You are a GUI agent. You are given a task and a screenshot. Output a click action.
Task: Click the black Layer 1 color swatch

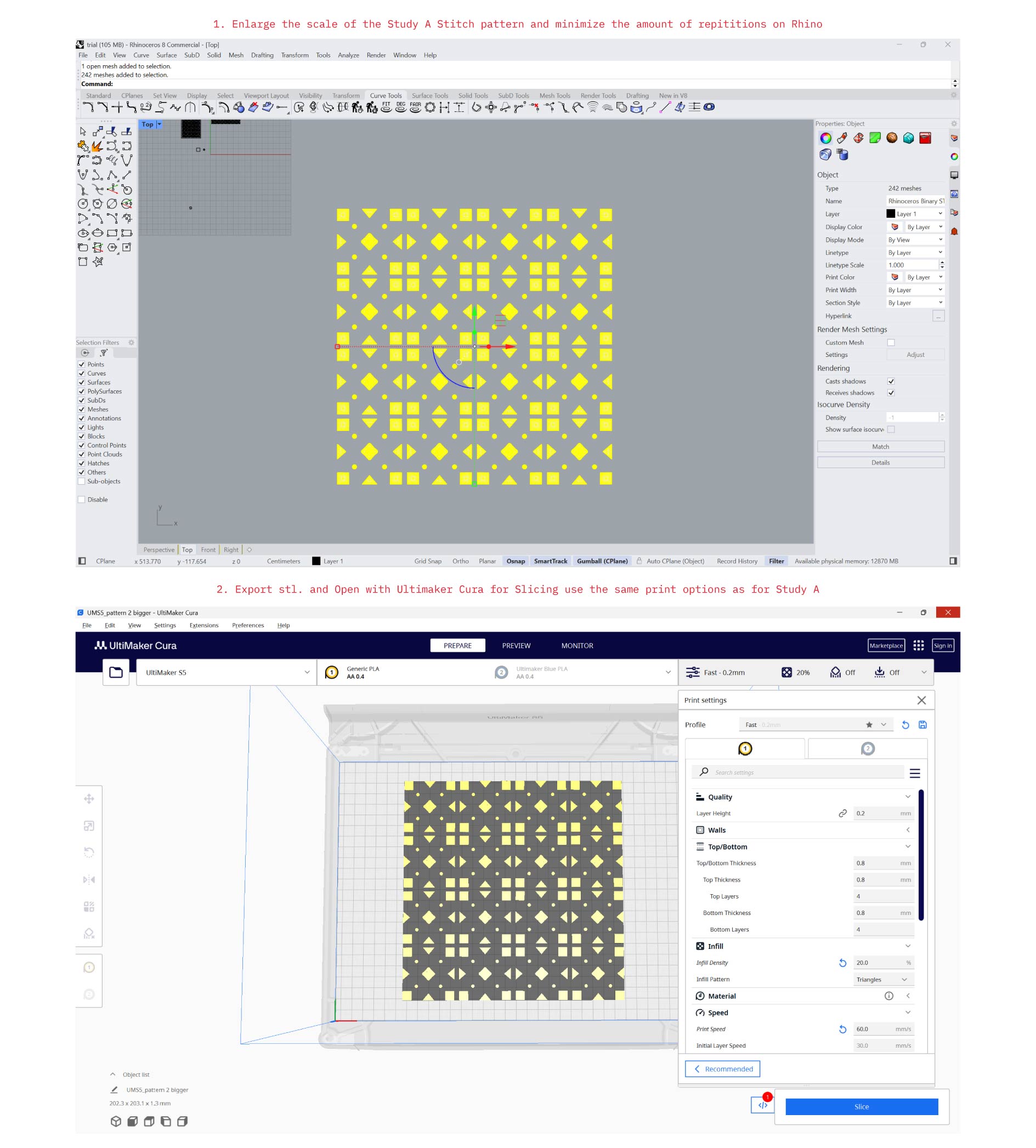coord(890,214)
